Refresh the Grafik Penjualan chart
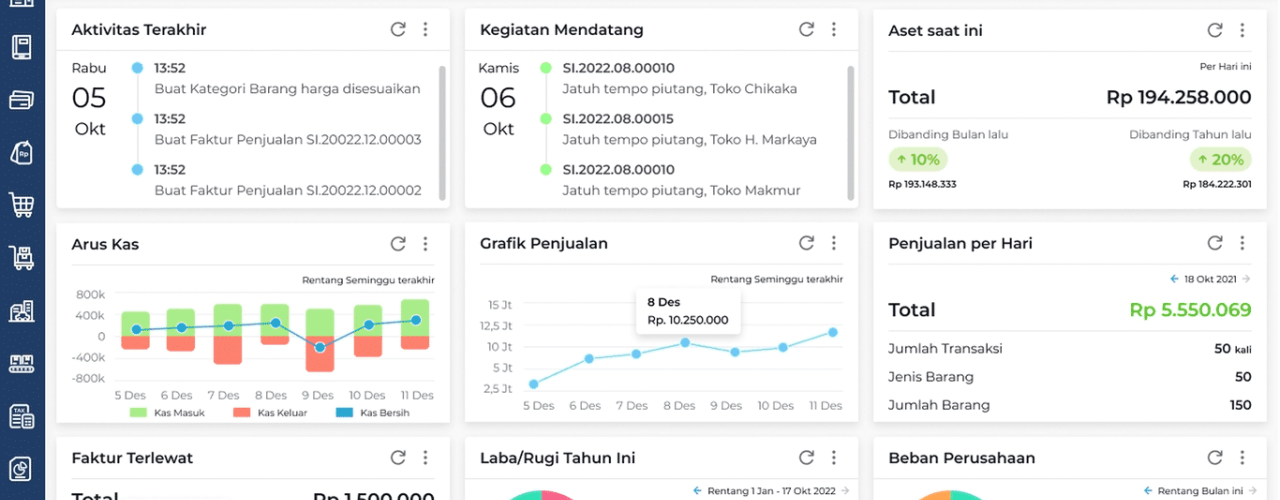 coord(807,243)
